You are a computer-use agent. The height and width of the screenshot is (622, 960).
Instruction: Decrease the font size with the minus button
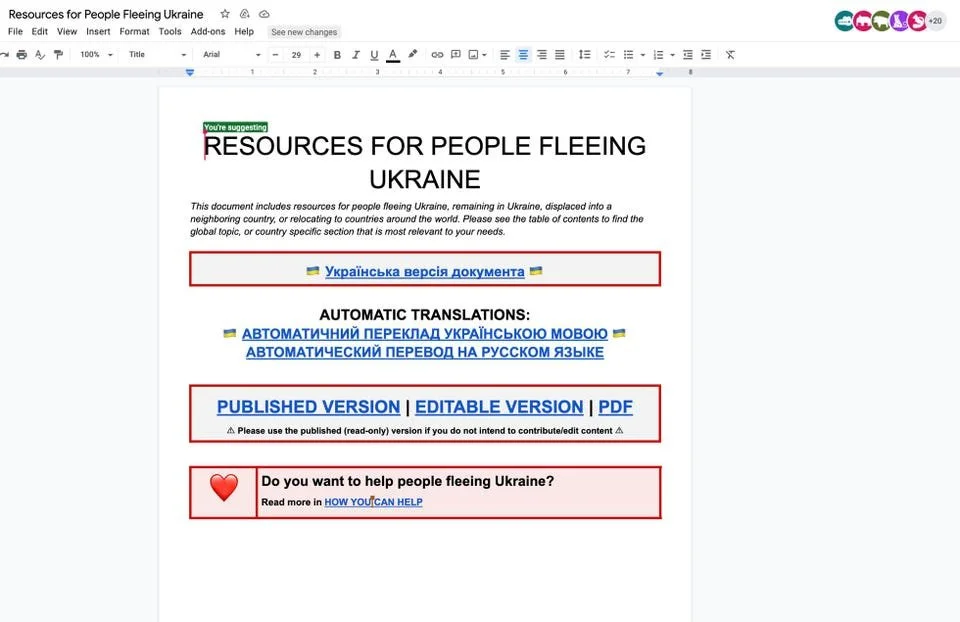click(x=276, y=54)
